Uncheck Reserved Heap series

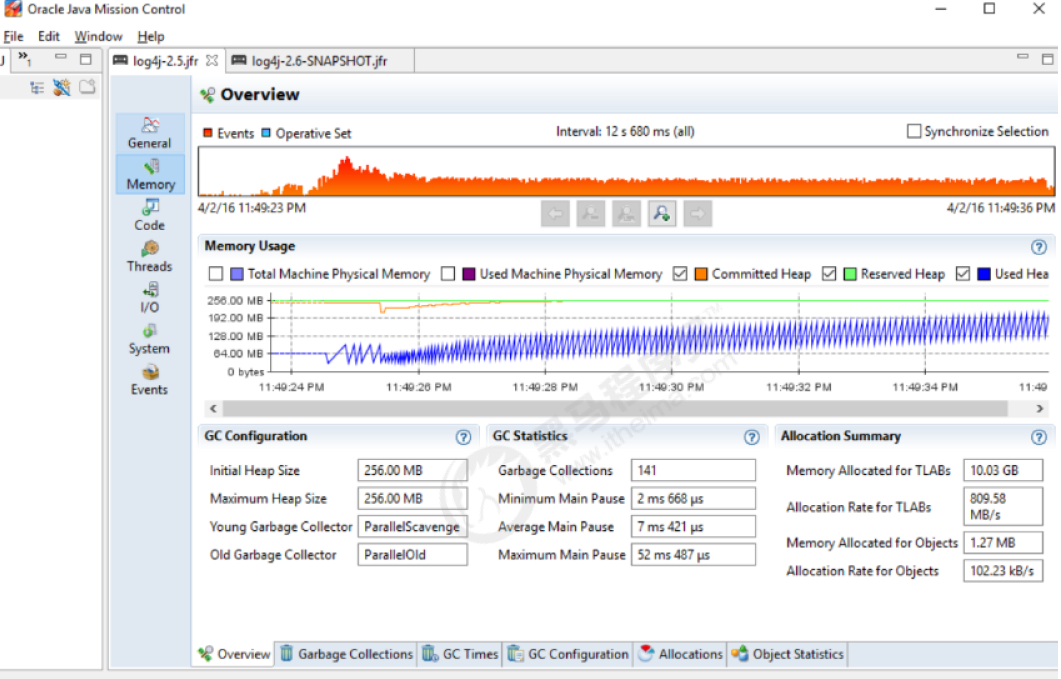829,273
